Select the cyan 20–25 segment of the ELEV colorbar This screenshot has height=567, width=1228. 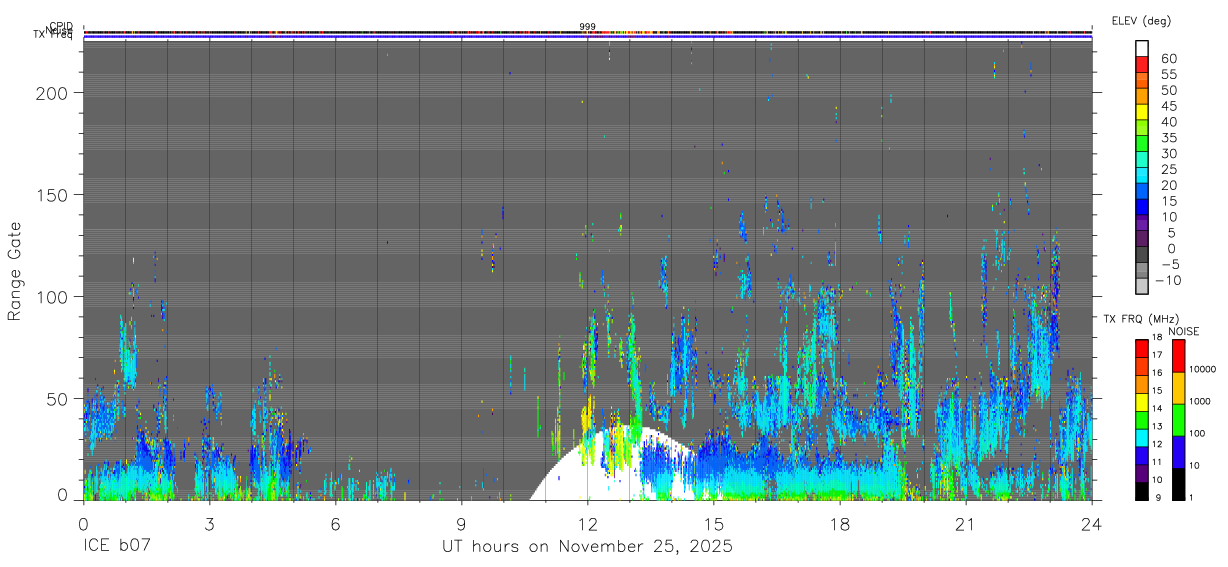tap(1143, 176)
